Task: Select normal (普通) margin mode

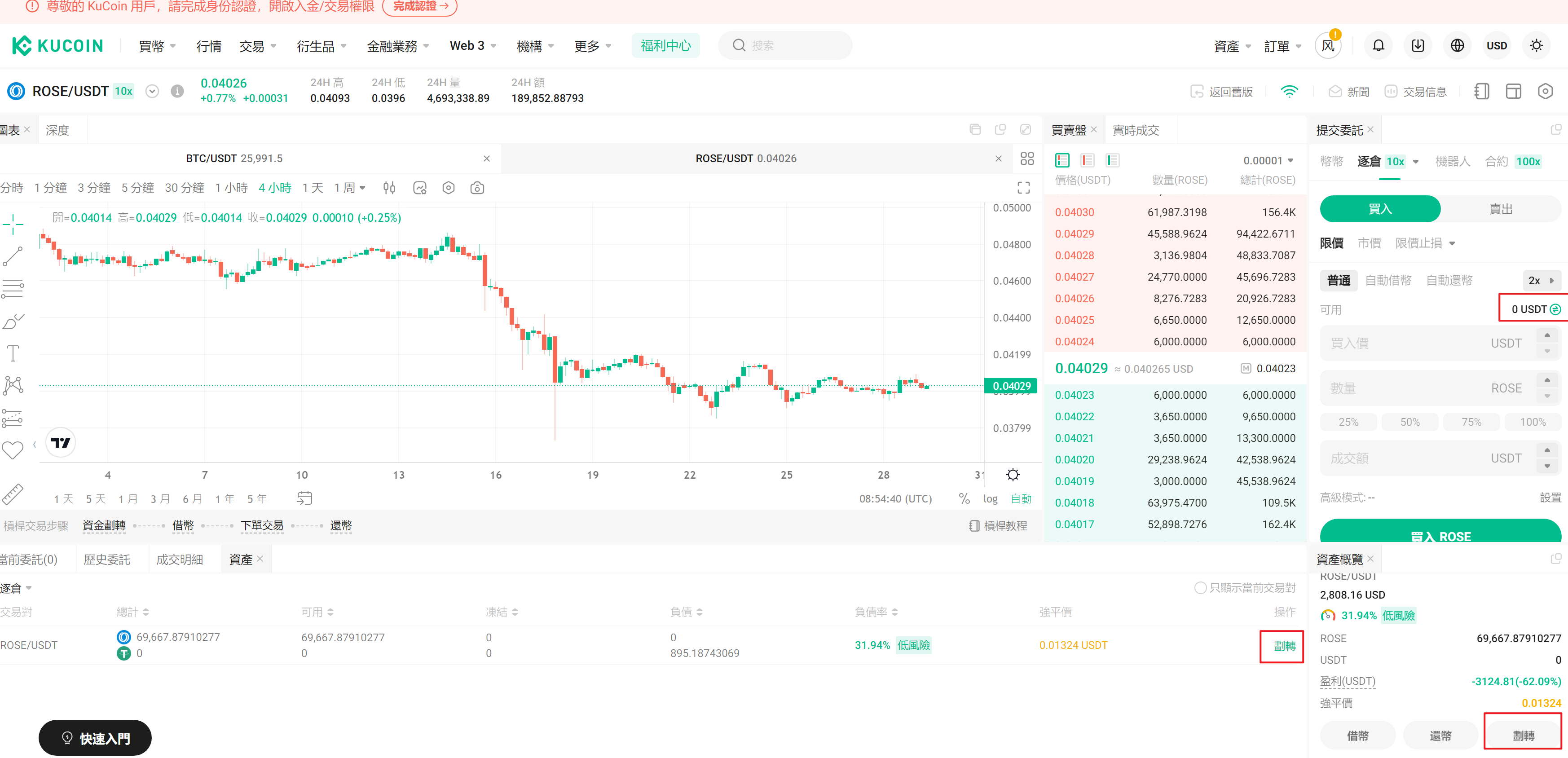Action: pos(1339,280)
